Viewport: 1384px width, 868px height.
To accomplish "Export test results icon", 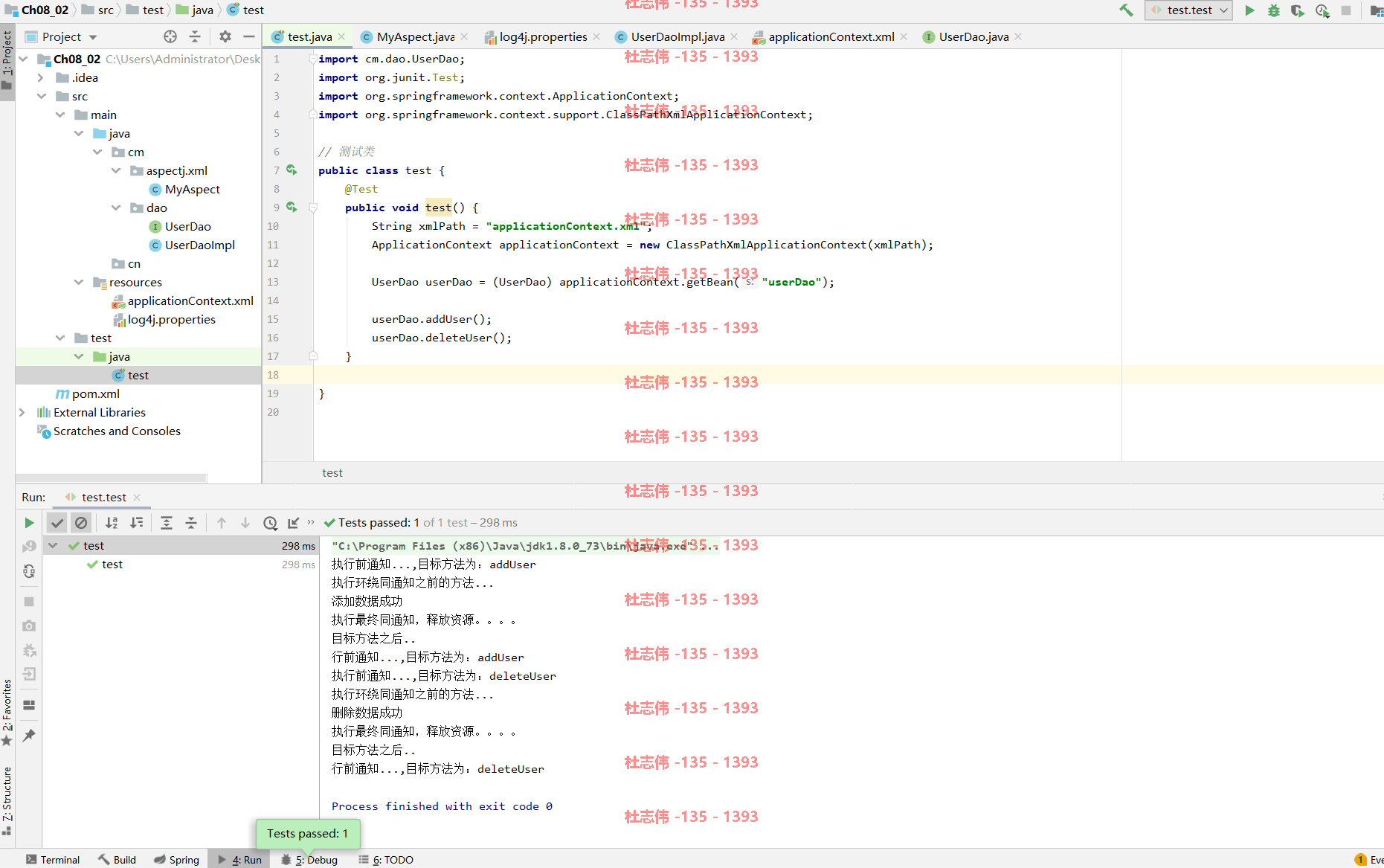I will tap(294, 523).
